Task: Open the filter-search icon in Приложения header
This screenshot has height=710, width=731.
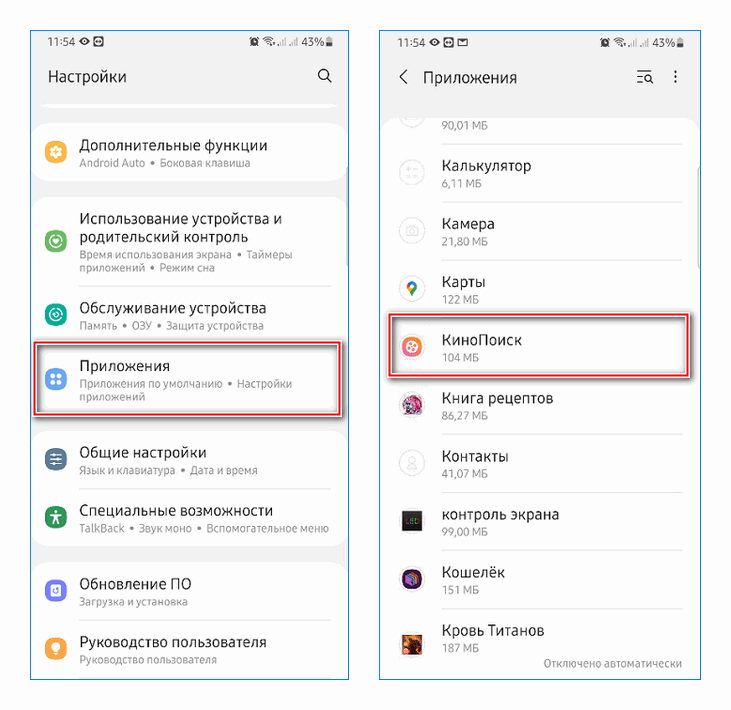Action: pos(645,77)
